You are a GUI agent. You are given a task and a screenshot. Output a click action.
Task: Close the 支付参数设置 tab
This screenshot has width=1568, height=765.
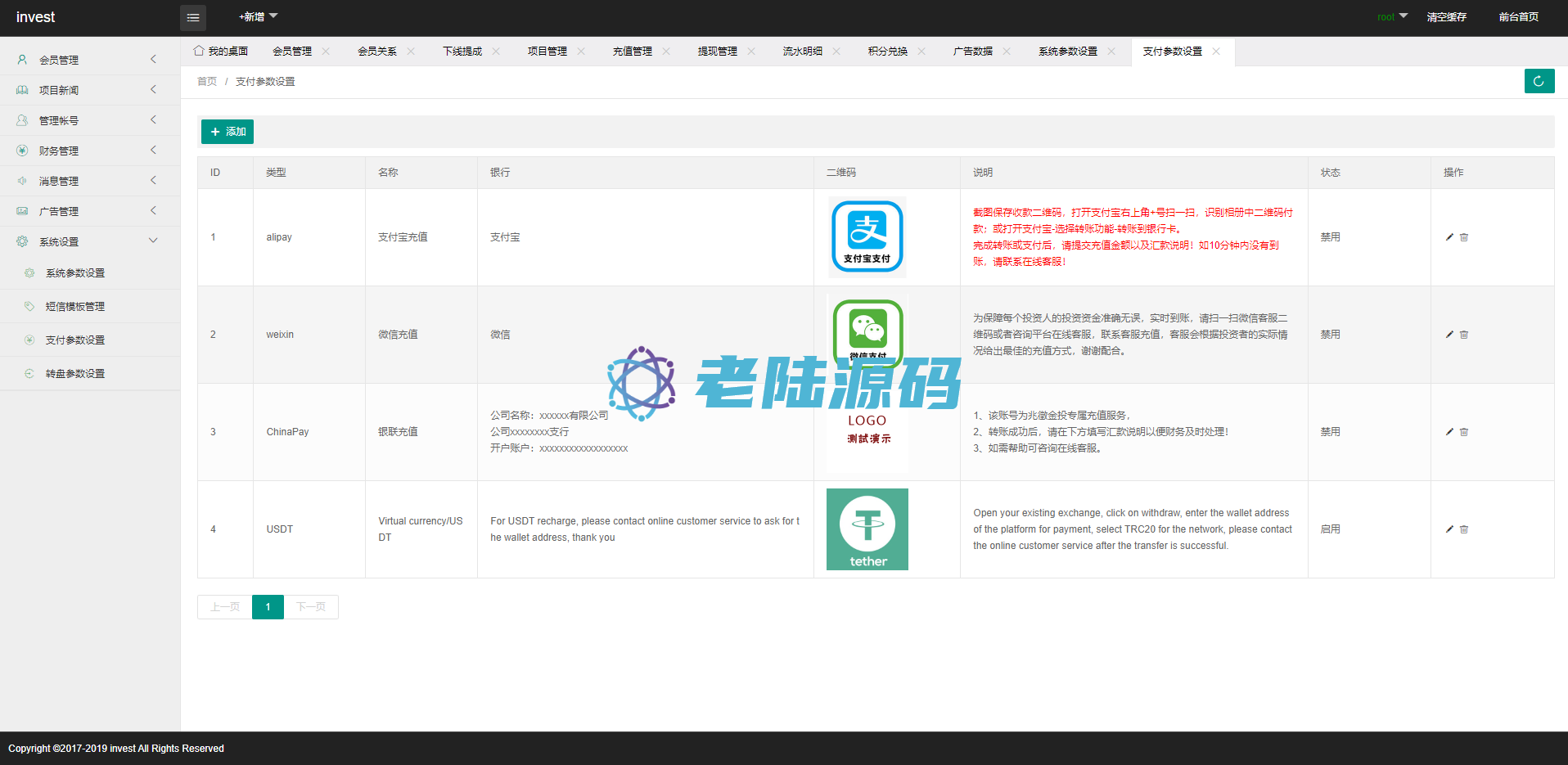coord(1216,52)
